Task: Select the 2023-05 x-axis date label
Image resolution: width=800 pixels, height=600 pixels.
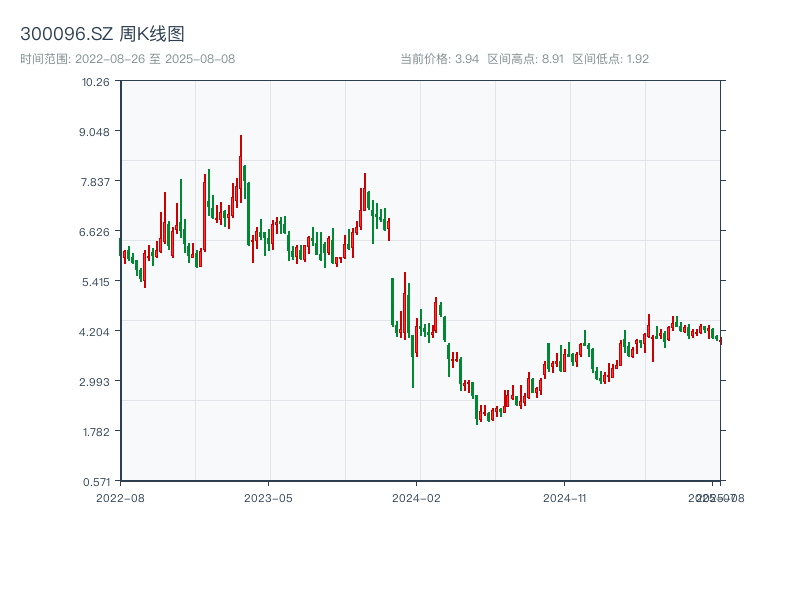Action: click(268, 497)
